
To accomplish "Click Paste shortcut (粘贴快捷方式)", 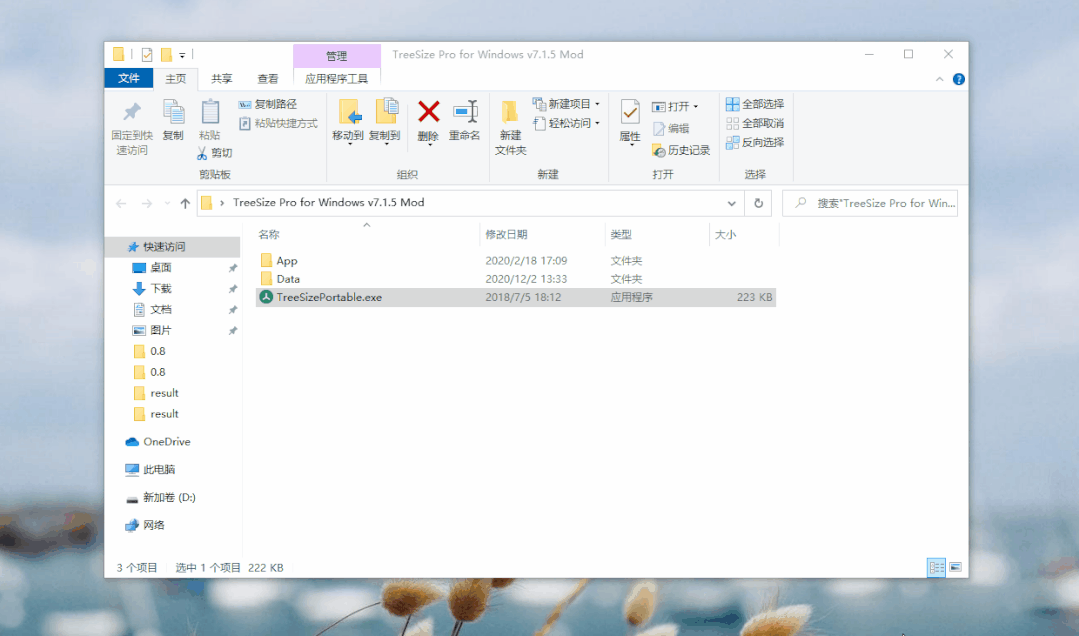I will [x=278, y=123].
